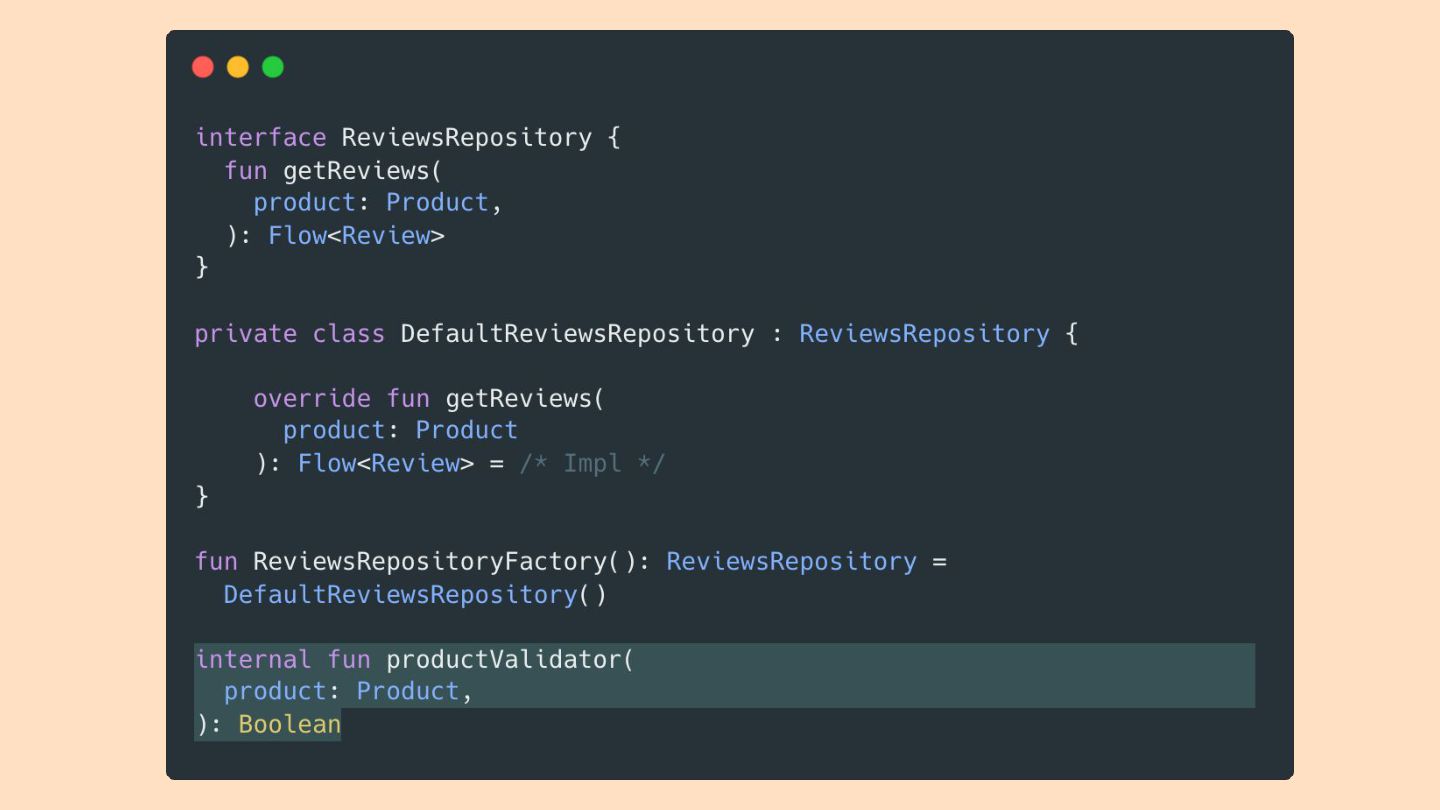
Task: Click the ReviewsRepository return type of the factory function
Action: coord(791,561)
